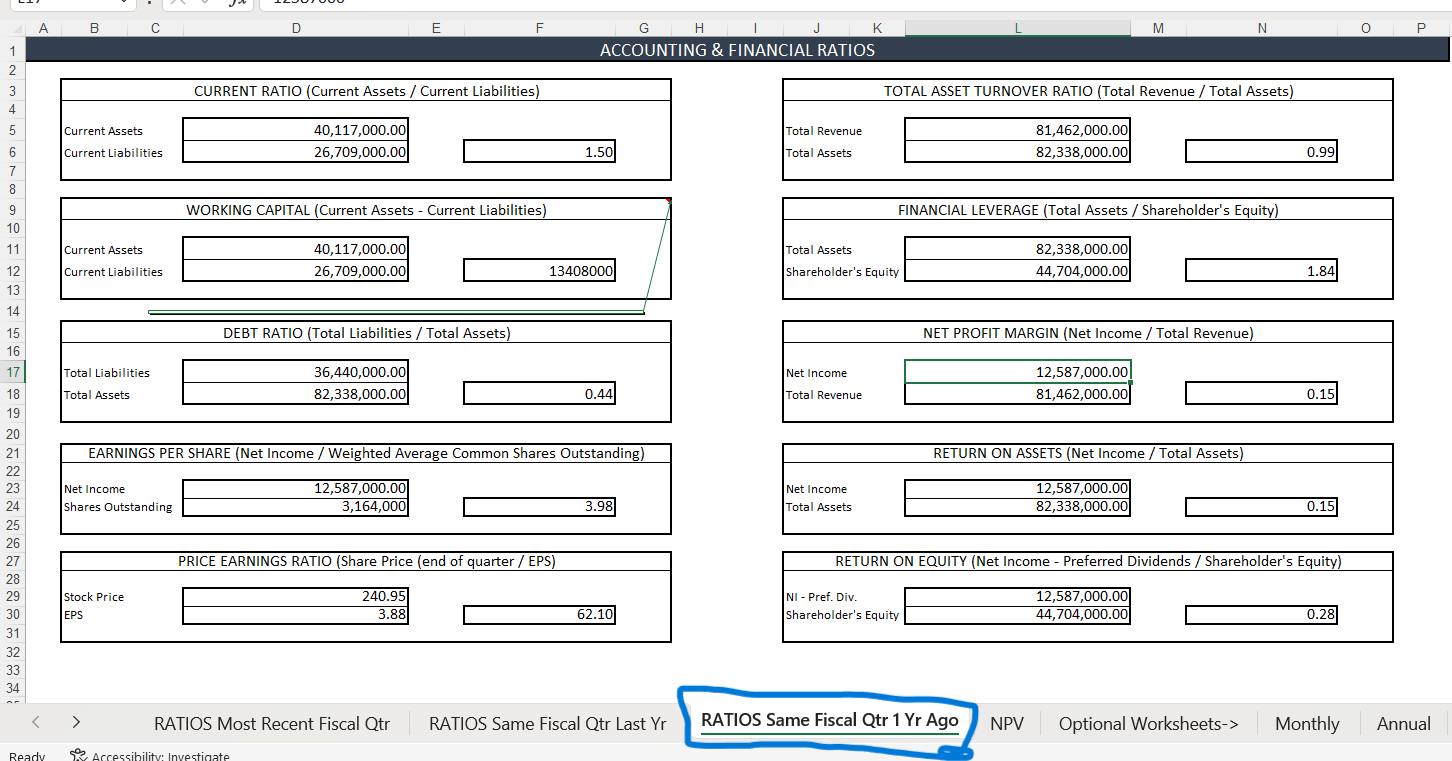Click the accessibility checker icon in status bar

79,755
